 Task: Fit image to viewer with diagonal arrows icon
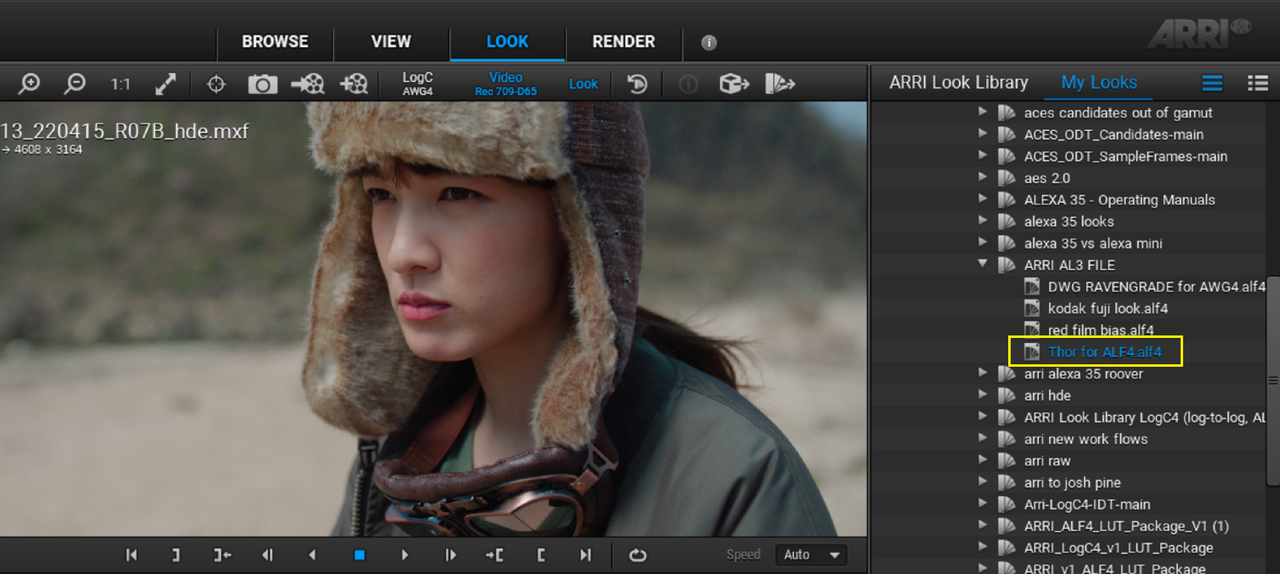(166, 84)
